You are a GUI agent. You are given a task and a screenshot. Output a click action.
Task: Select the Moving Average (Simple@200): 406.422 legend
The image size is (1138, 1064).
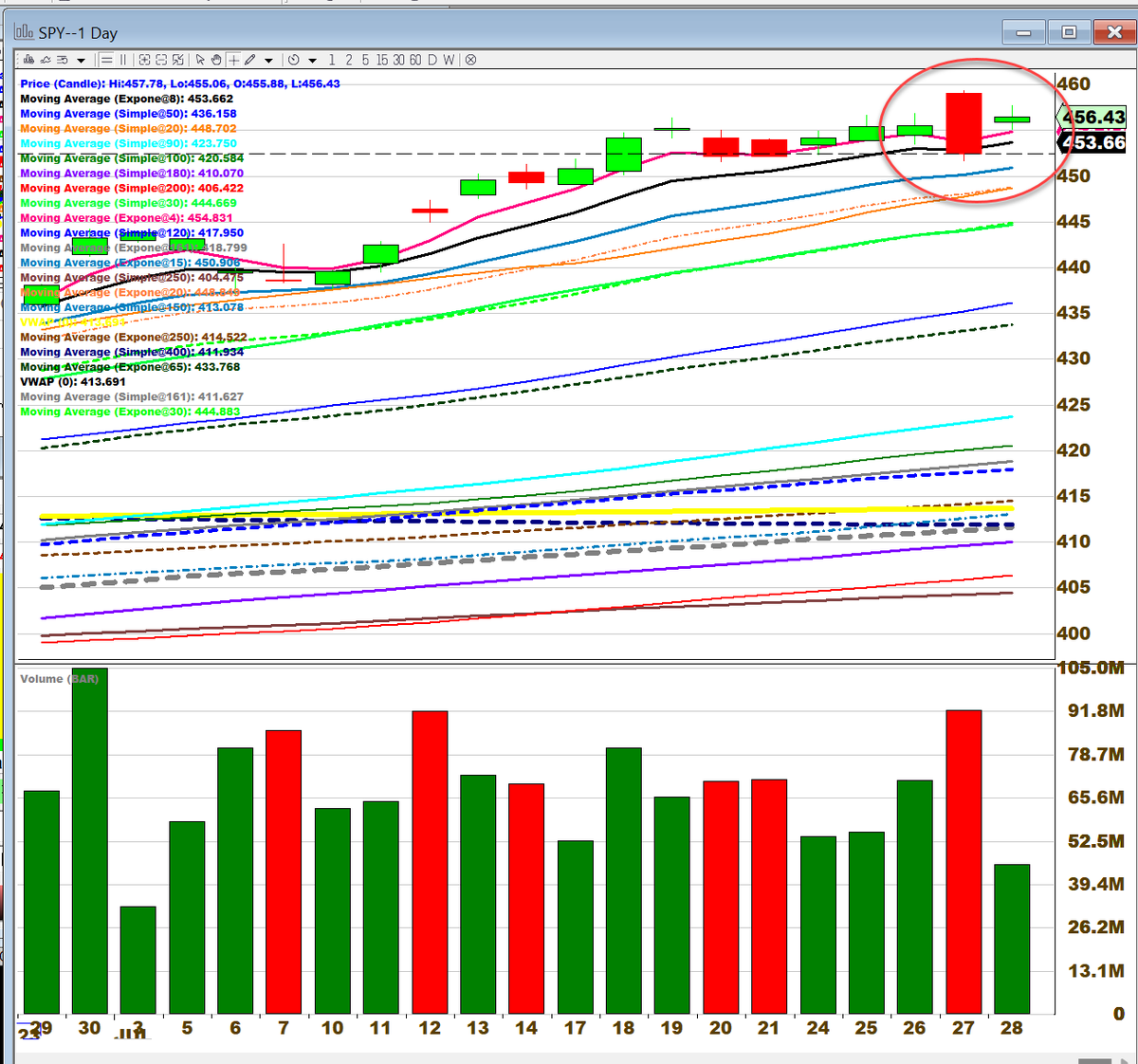point(132,188)
